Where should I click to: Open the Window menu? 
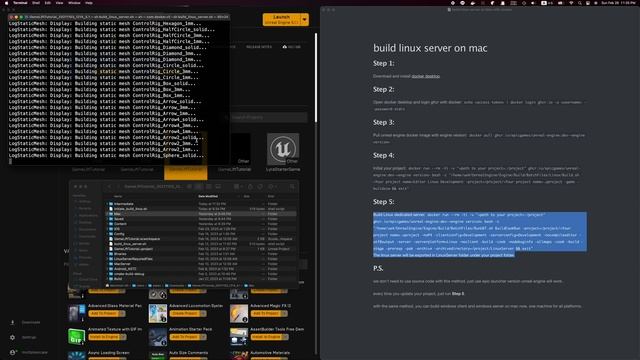74,3
